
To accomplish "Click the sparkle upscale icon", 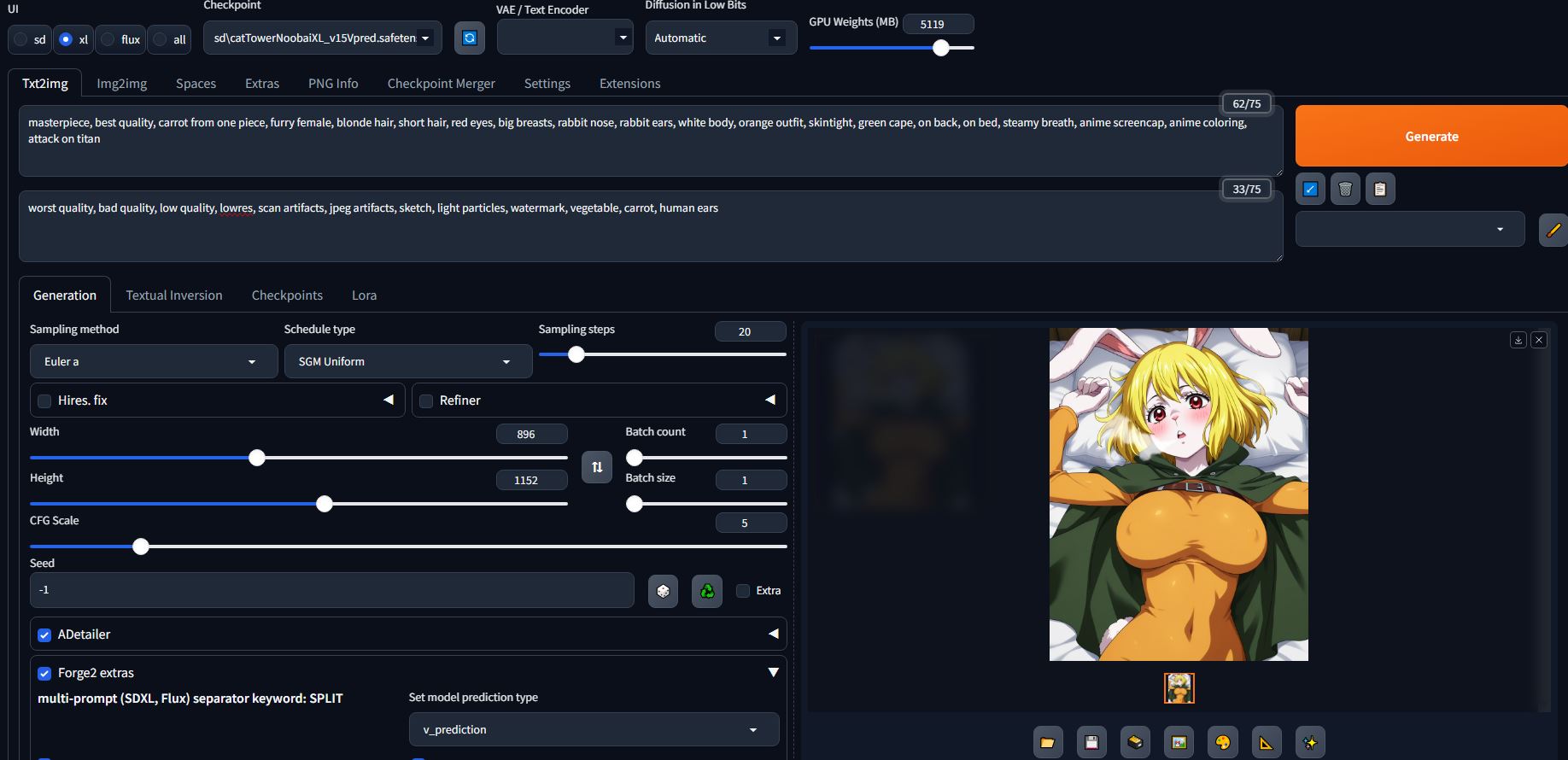I will point(1310,742).
